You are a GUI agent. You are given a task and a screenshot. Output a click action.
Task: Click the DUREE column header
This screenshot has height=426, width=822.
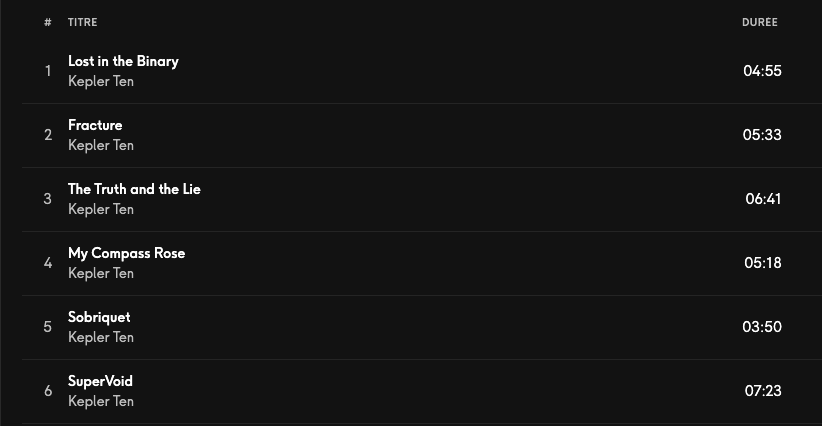(x=759, y=22)
